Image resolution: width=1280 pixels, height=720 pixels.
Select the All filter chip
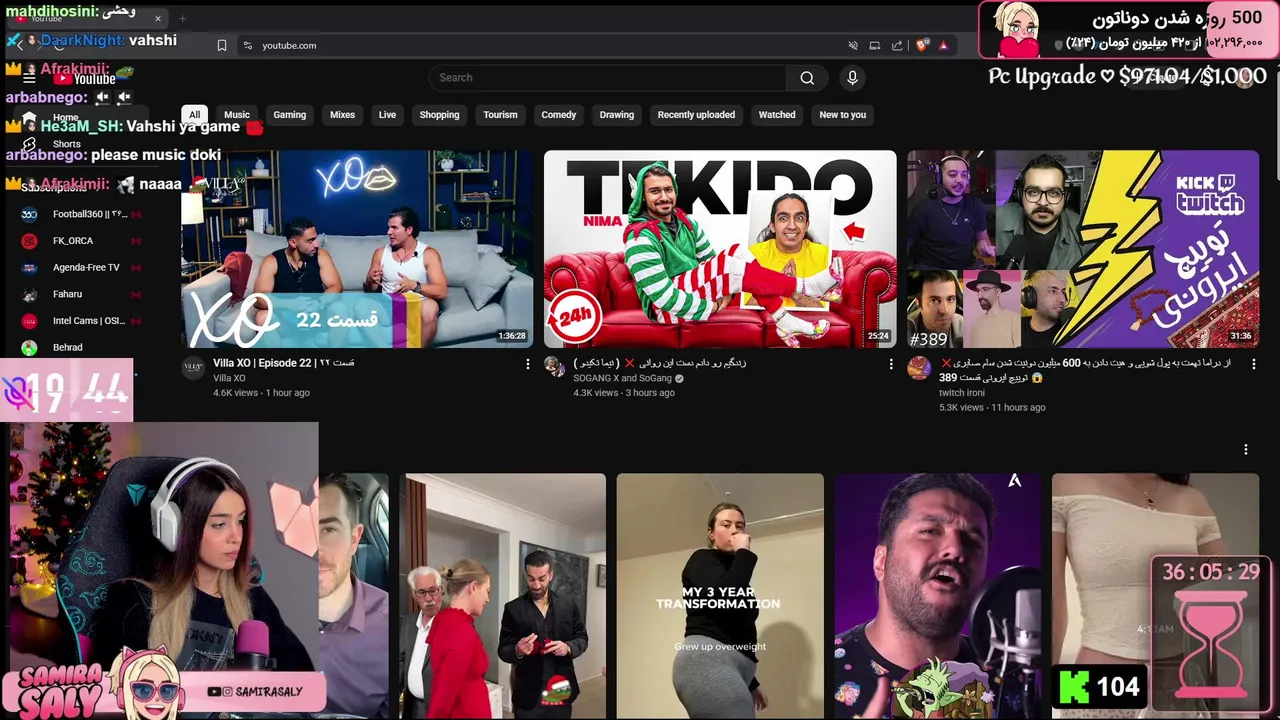[194, 115]
